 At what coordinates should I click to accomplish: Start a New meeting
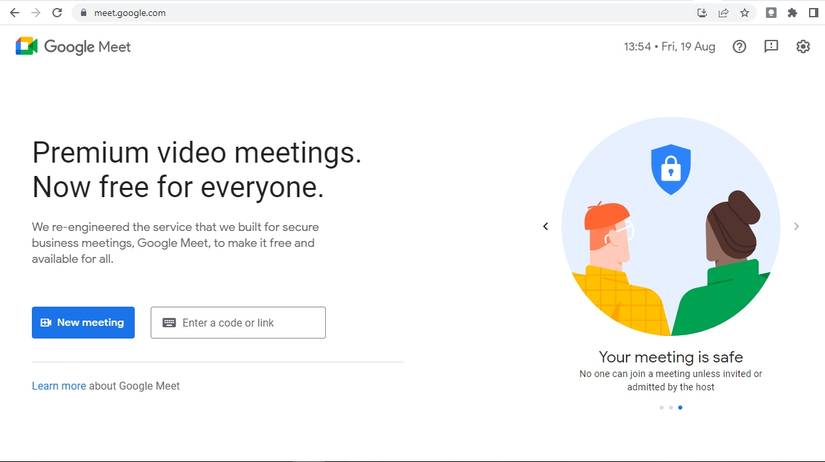coord(83,323)
